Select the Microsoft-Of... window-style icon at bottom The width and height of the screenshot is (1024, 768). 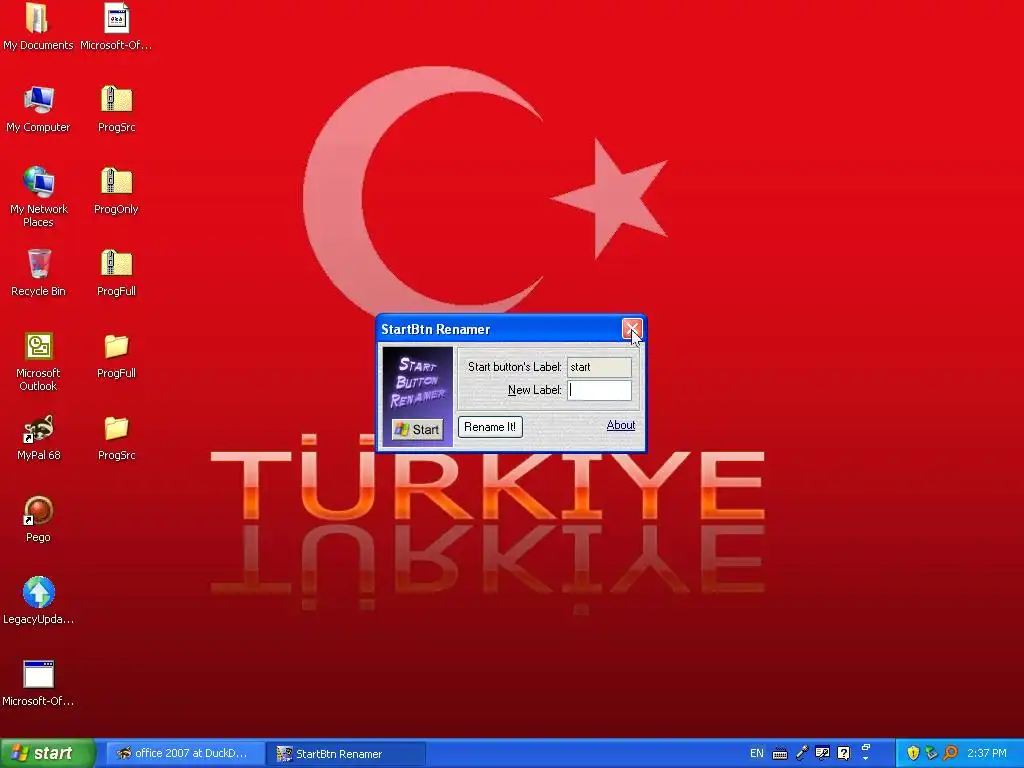pos(38,683)
